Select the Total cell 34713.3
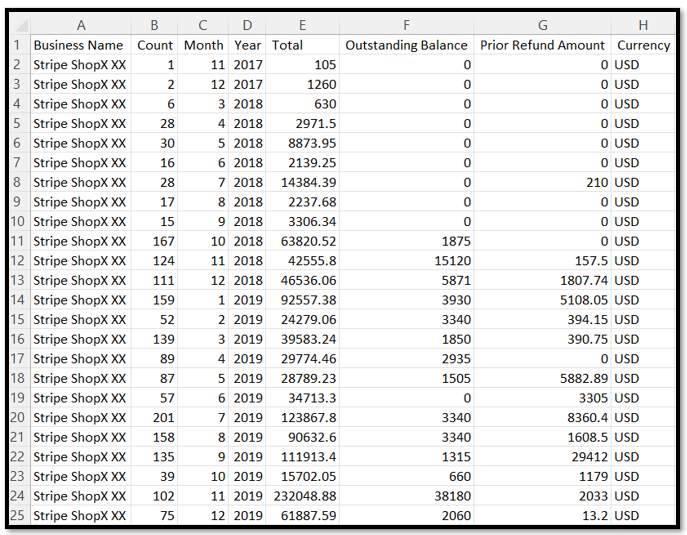 (302, 398)
